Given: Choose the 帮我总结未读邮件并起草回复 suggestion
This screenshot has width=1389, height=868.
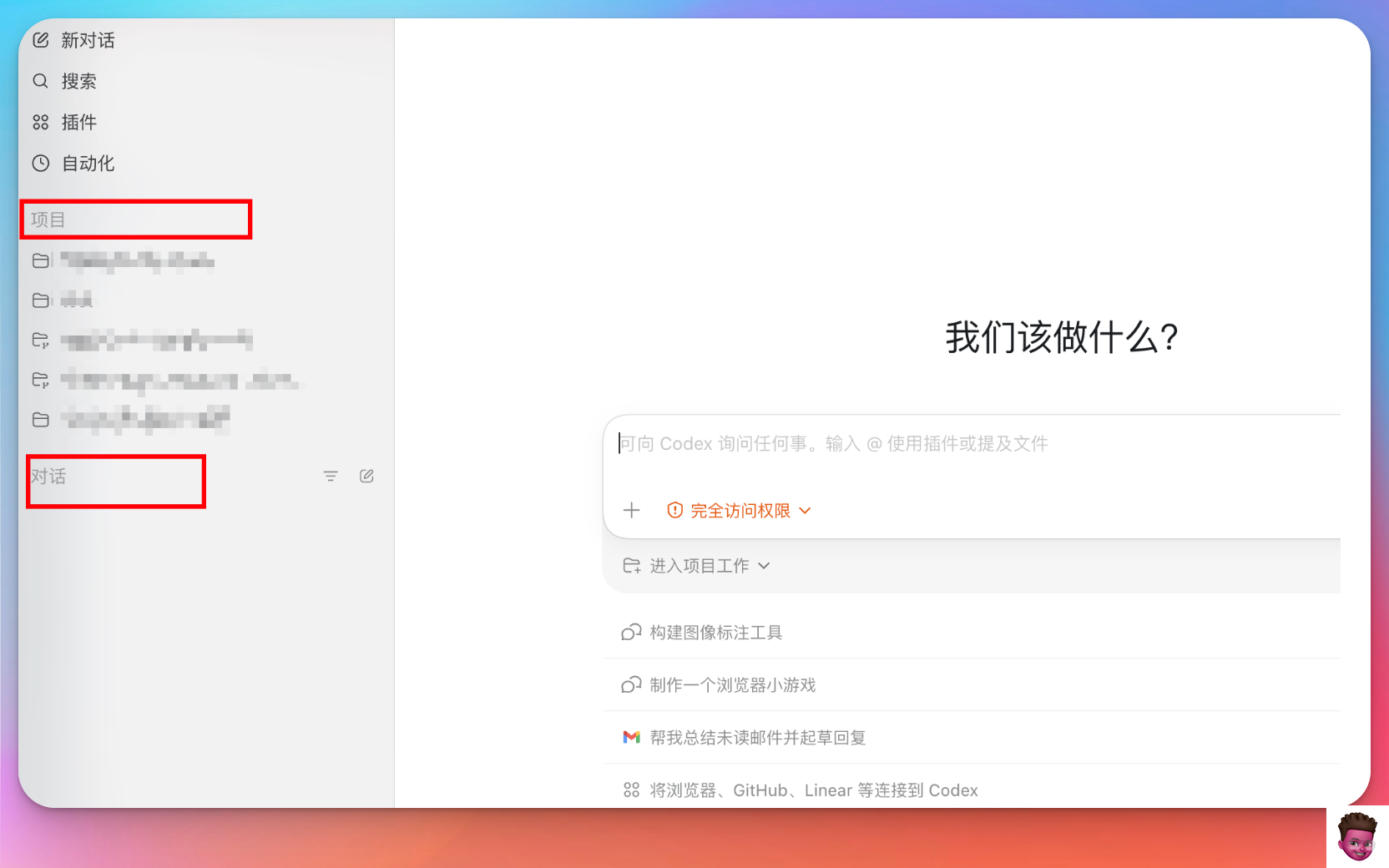Looking at the screenshot, I should (x=972, y=738).
